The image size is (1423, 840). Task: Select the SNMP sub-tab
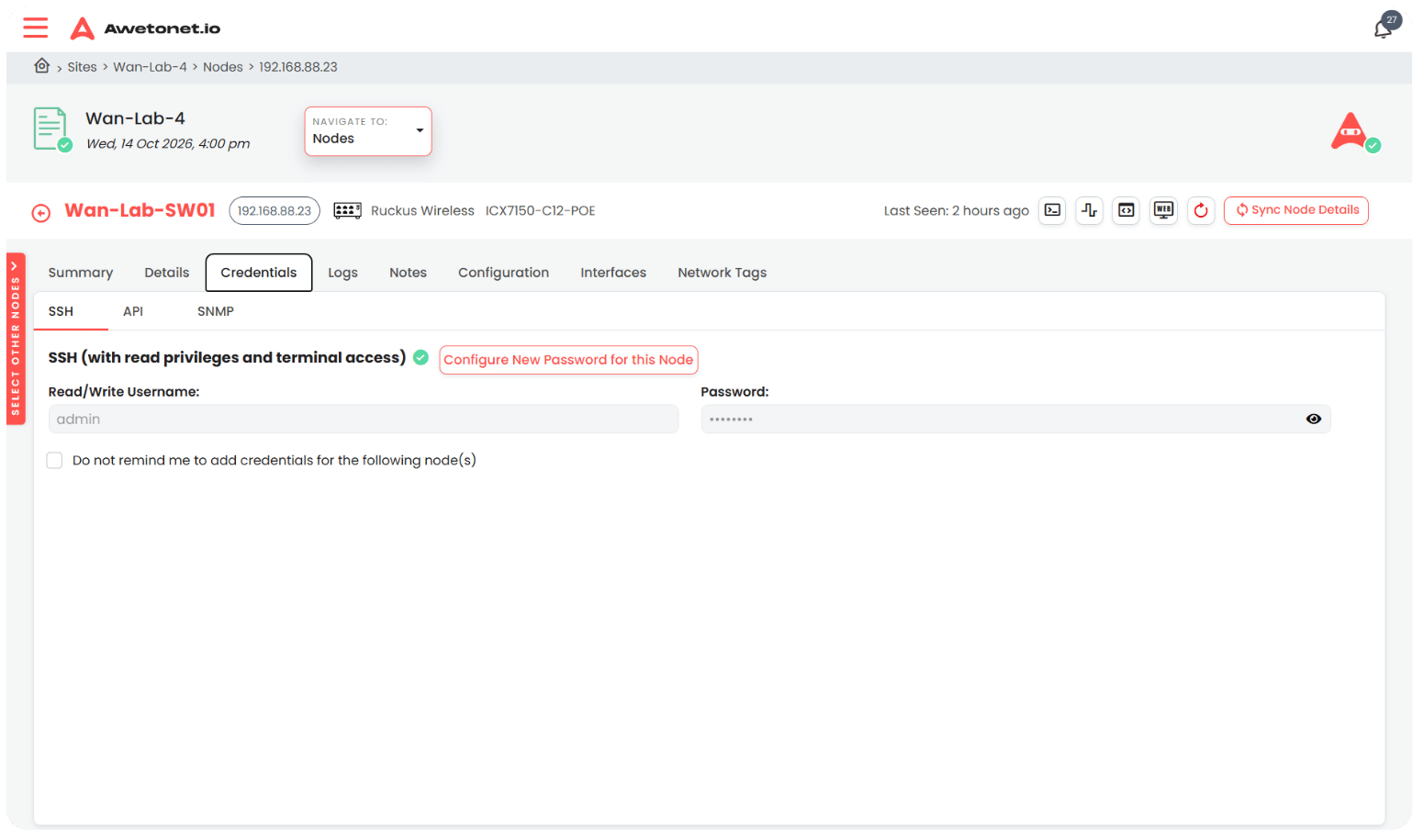click(x=216, y=311)
